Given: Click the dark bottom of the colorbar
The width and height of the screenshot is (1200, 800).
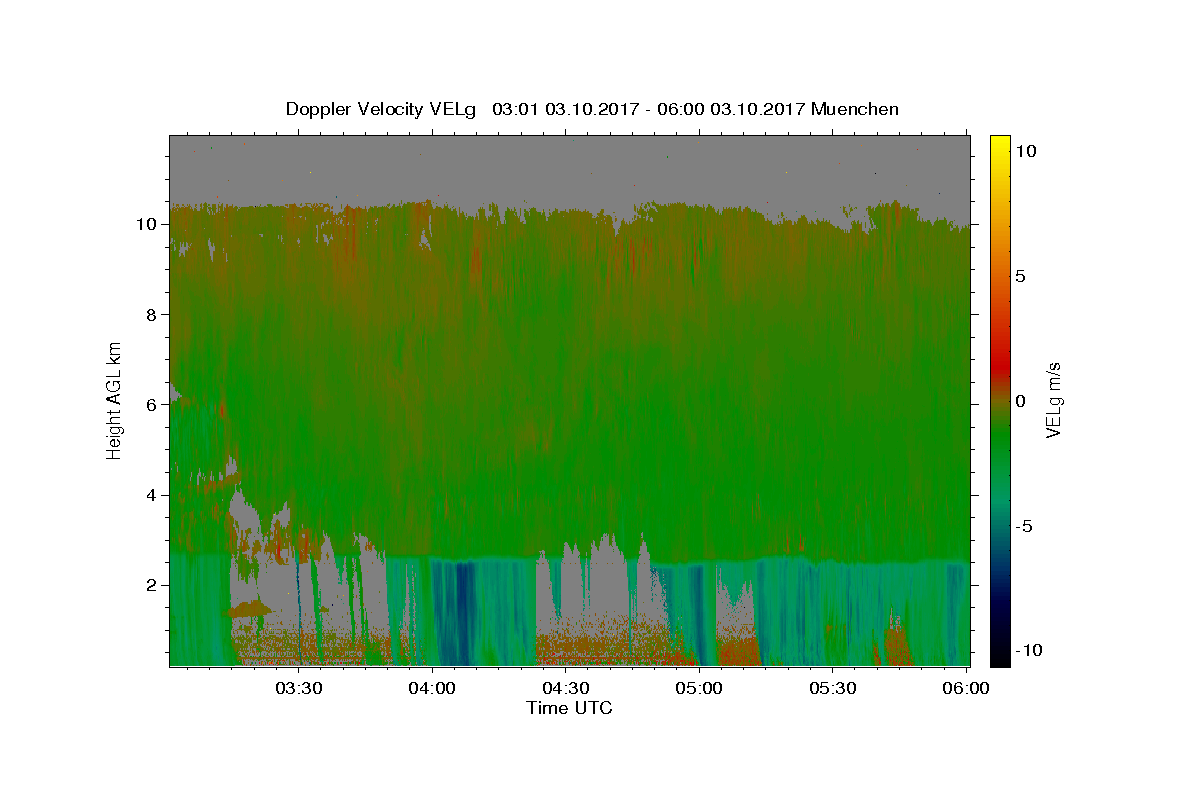Looking at the screenshot, I should (x=1000, y=657).
